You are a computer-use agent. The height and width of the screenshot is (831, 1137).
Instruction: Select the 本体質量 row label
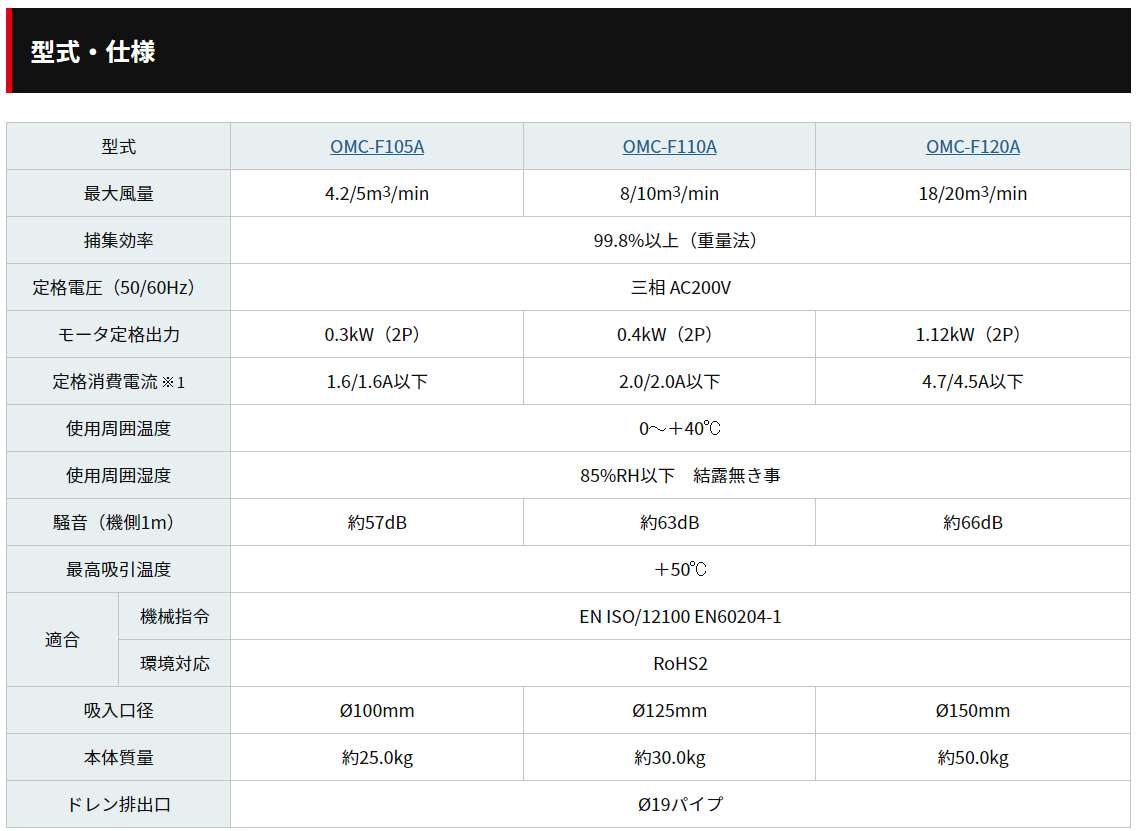point(119,758)
